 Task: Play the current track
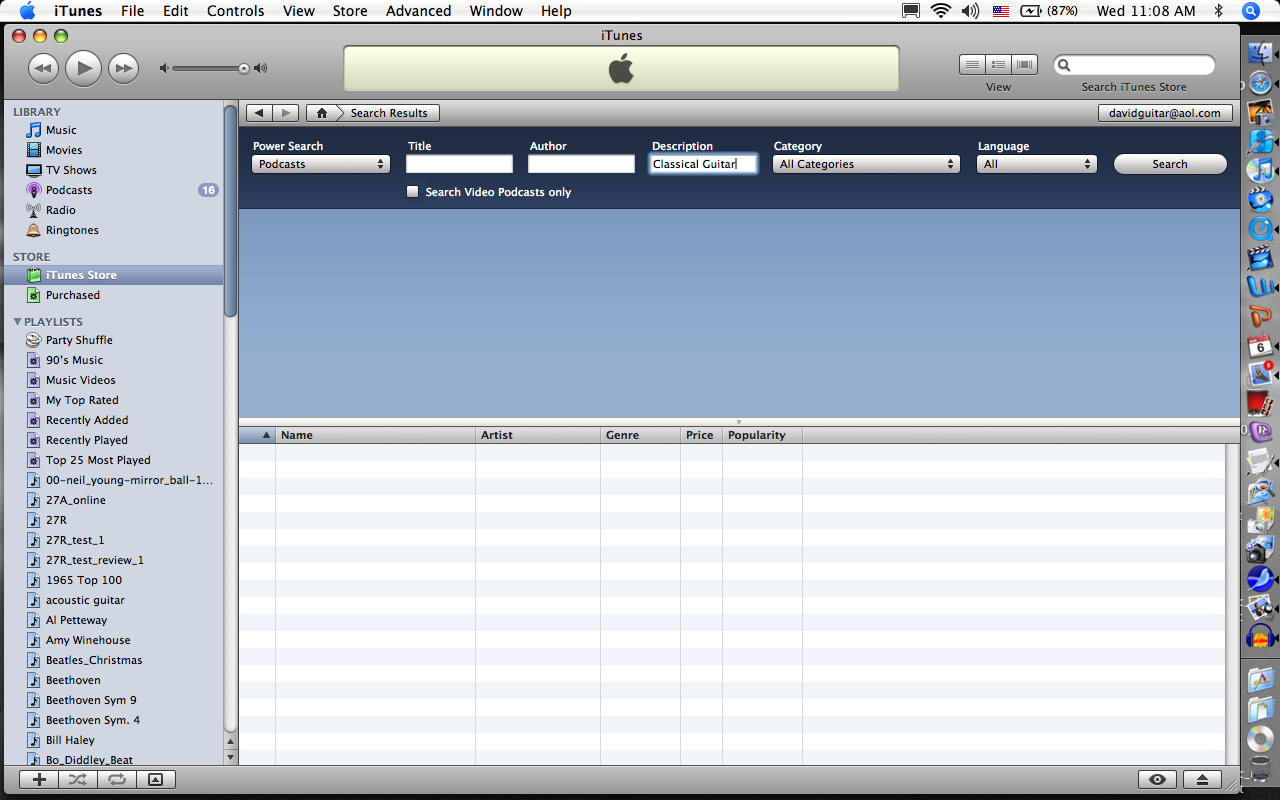[x=83, y=68]
